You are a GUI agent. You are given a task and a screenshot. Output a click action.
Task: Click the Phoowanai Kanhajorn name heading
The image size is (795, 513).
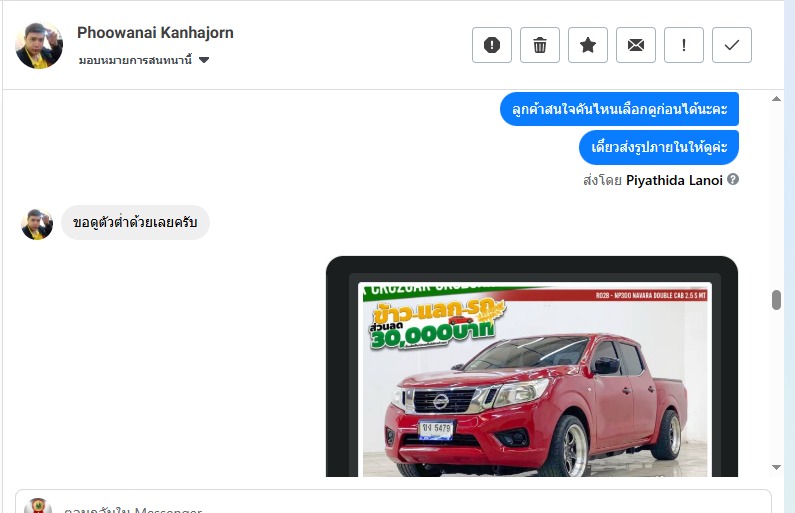(x=155, y=32)
